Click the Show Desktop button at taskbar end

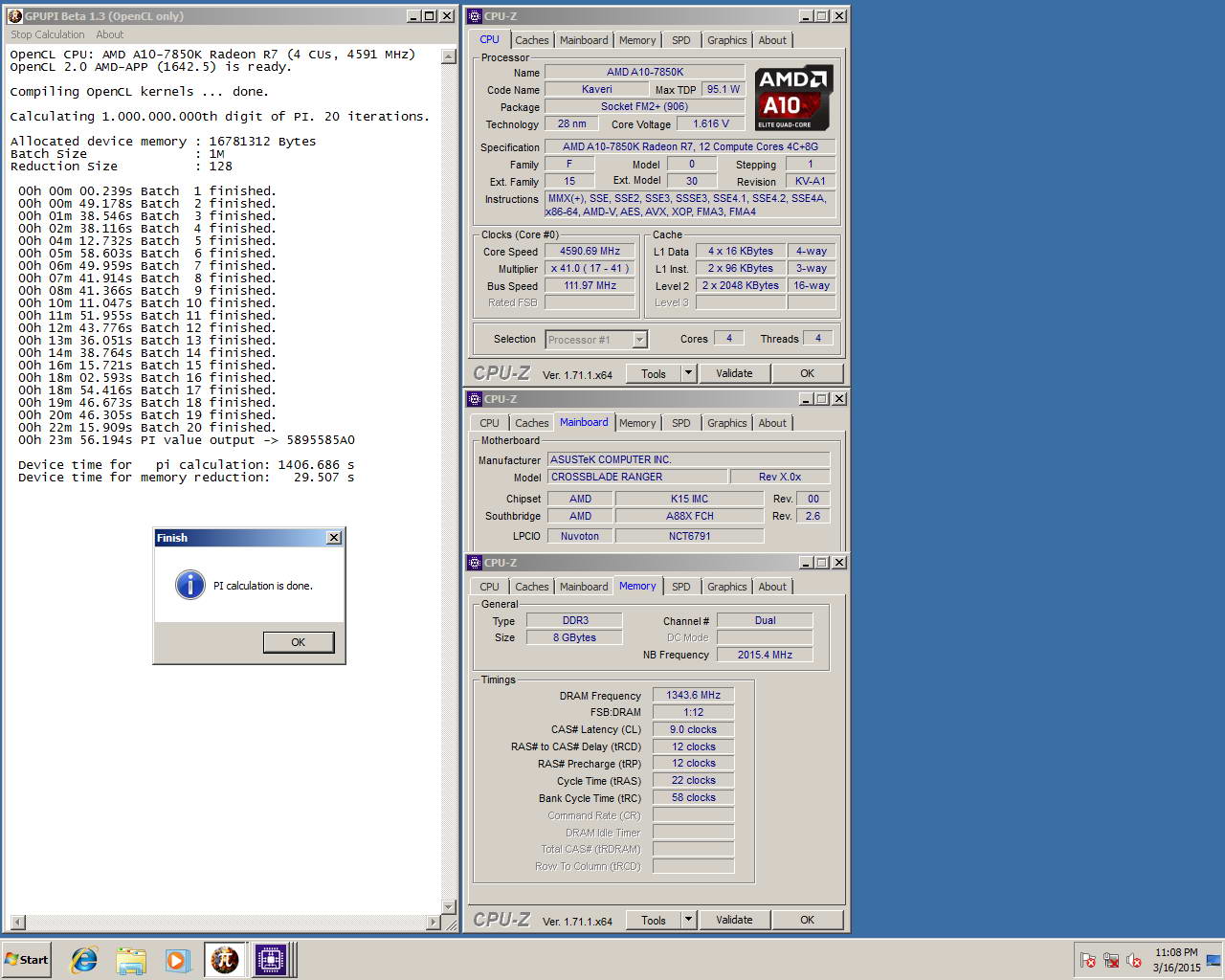click(x=1214, y=960)
